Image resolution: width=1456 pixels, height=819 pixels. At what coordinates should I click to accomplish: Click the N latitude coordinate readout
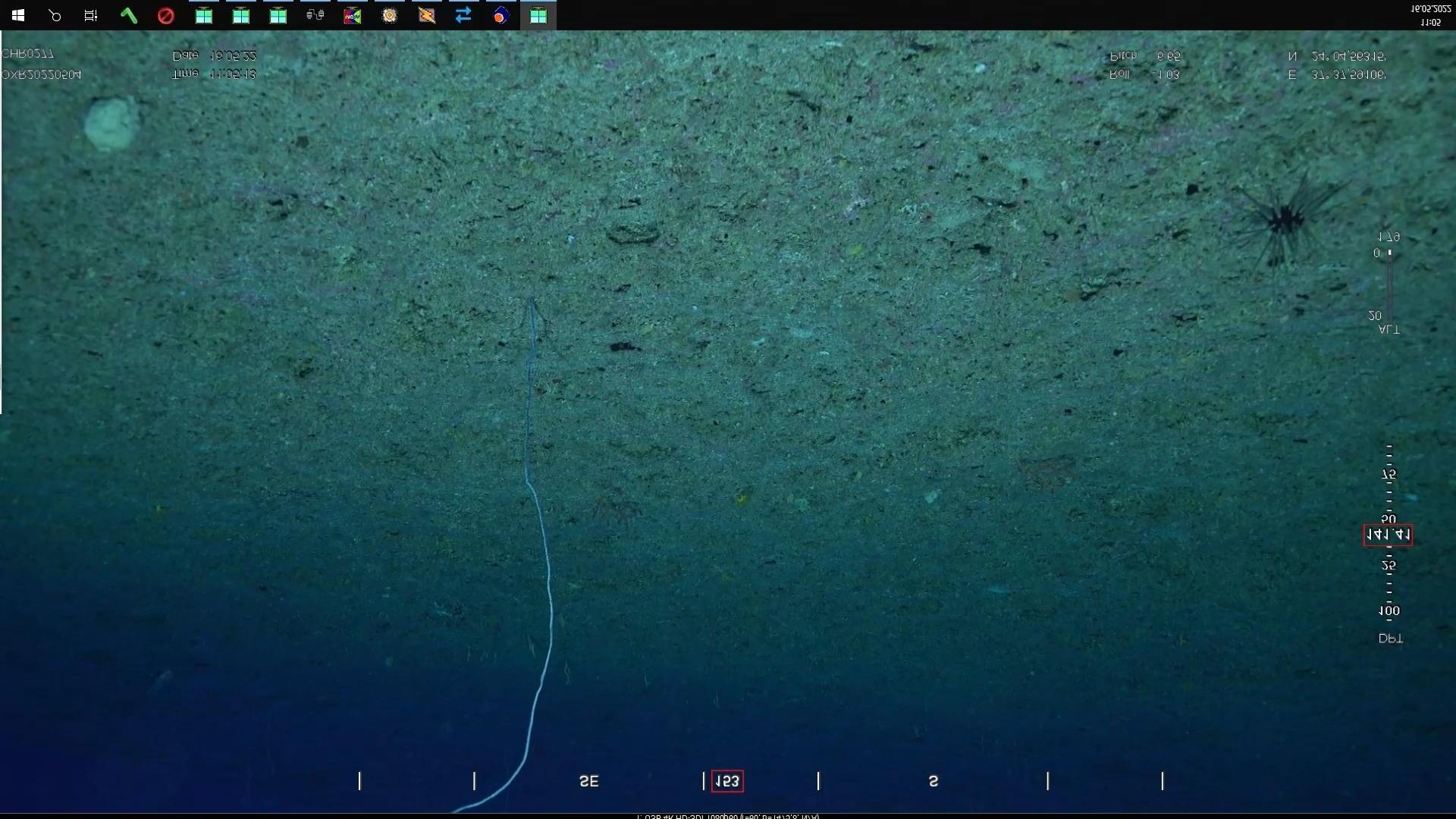pos(1337,56)
